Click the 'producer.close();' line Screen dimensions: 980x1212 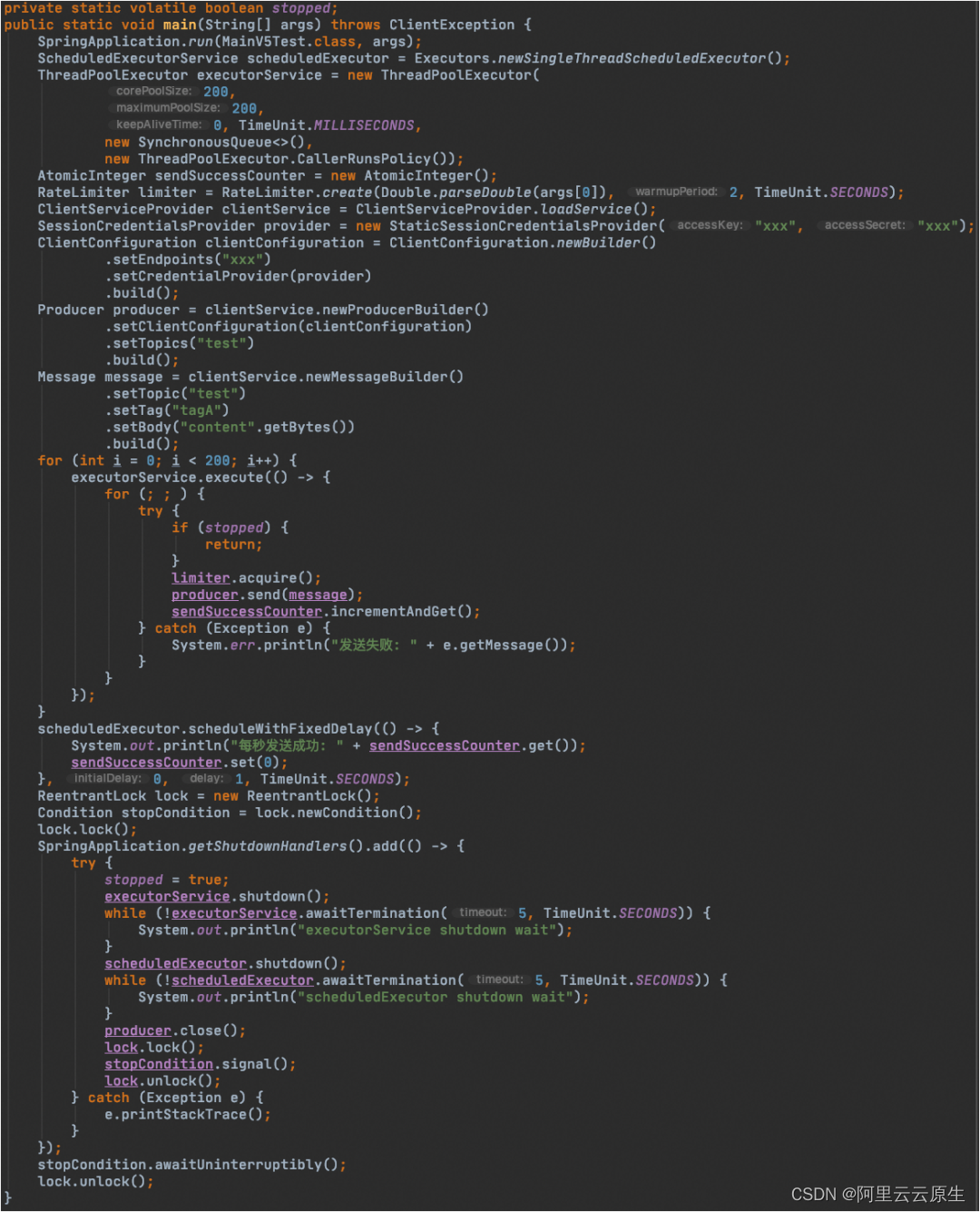tap(175, 1031)
